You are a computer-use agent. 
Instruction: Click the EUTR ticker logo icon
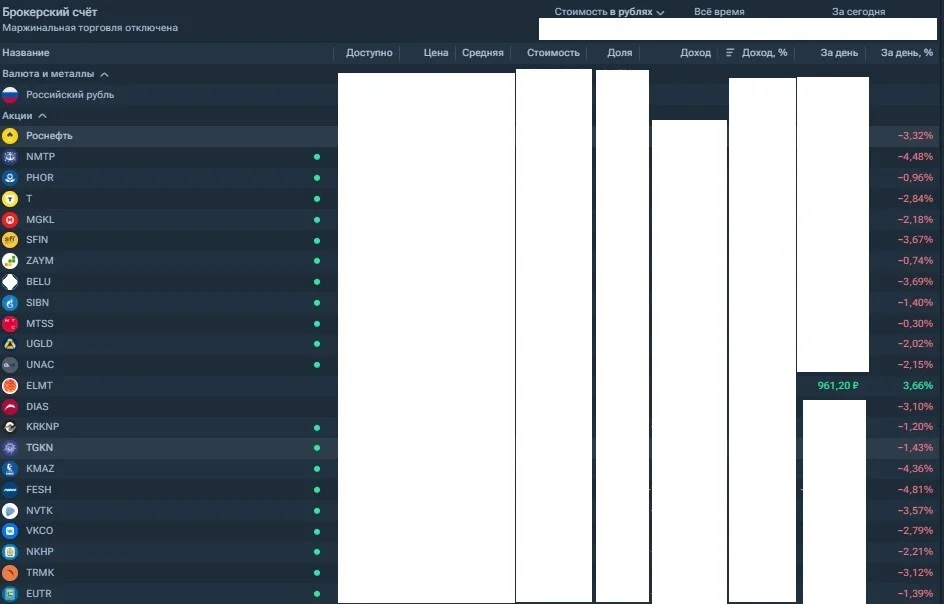(x=10, y=594)
